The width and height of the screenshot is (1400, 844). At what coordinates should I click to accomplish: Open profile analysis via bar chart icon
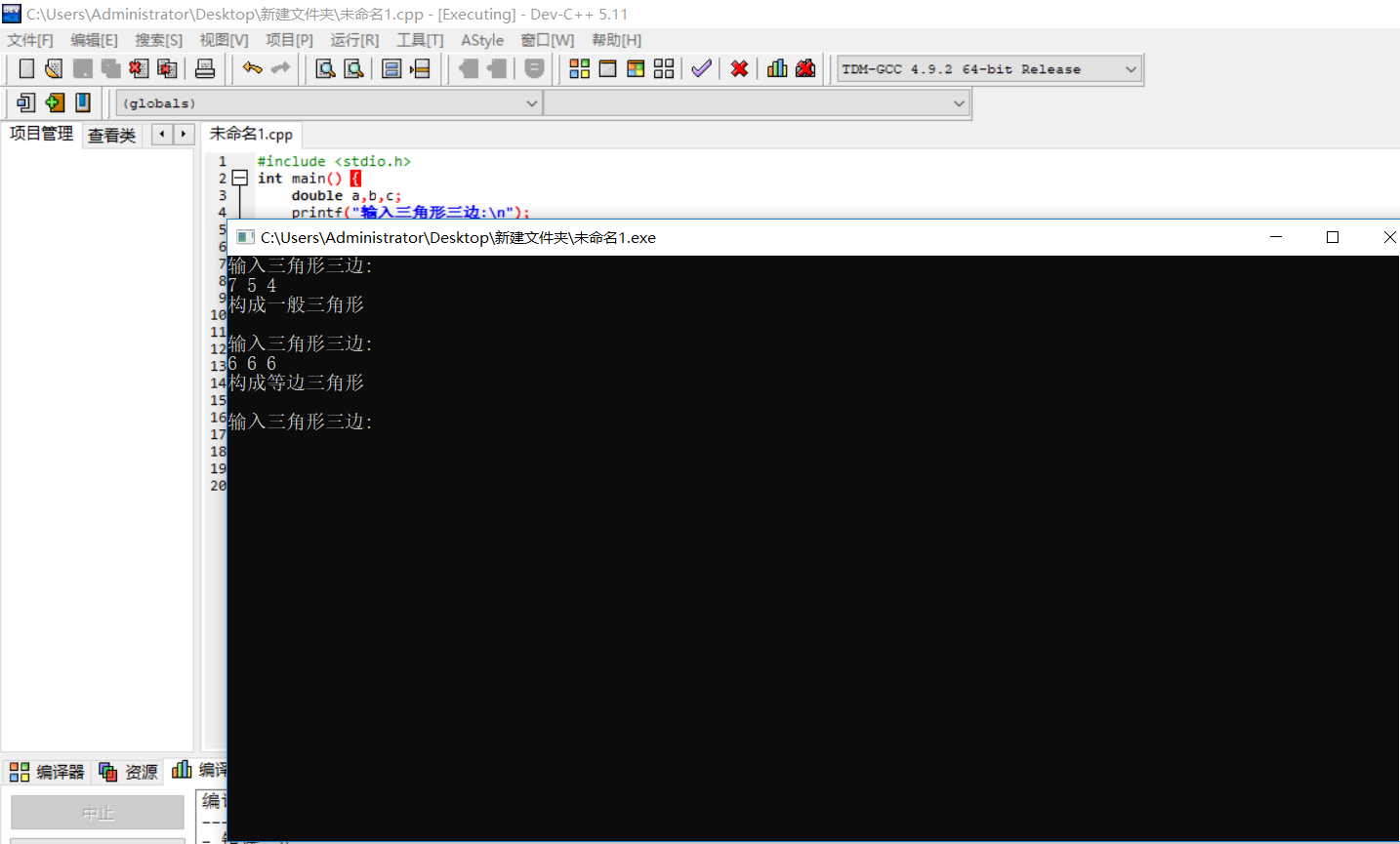777,68
